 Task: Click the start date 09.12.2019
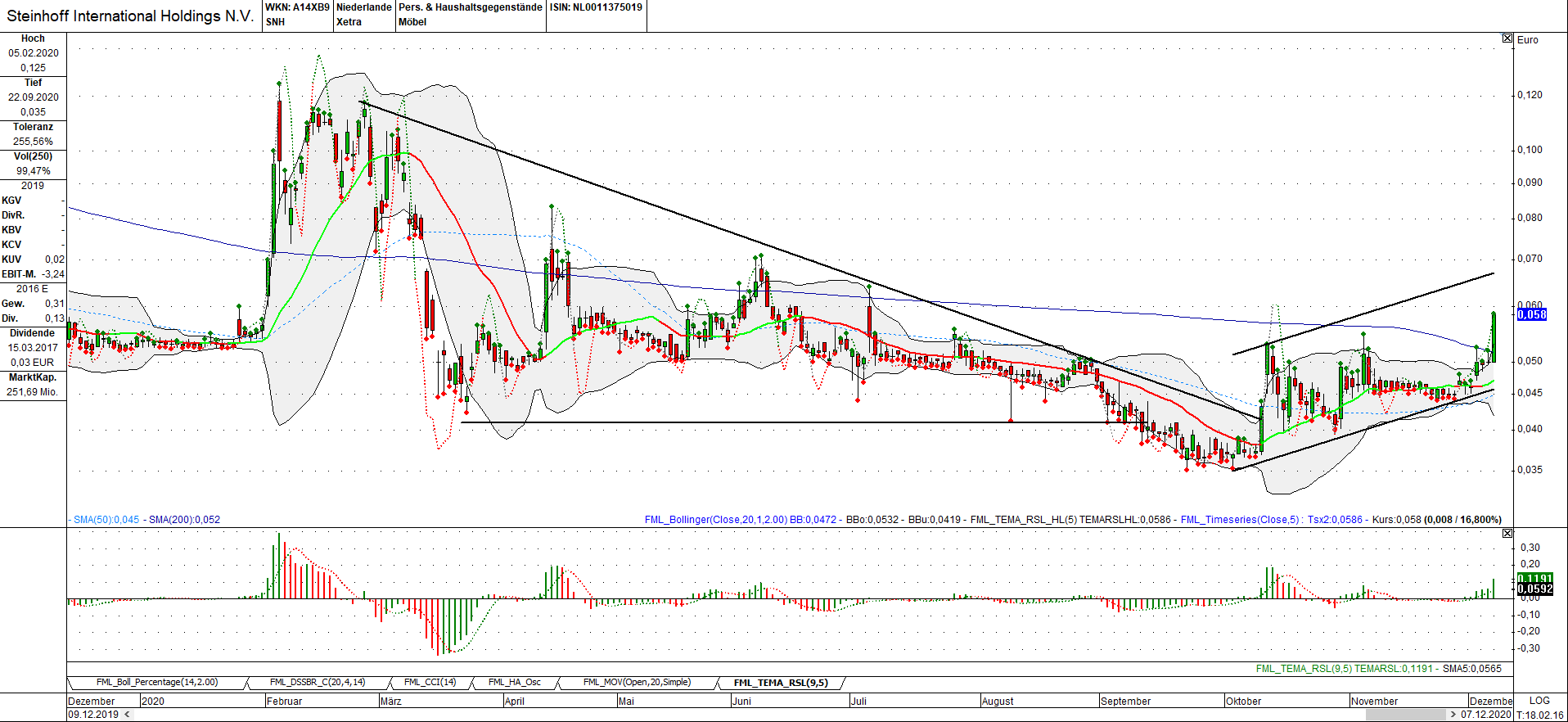[x=94, y=715]
